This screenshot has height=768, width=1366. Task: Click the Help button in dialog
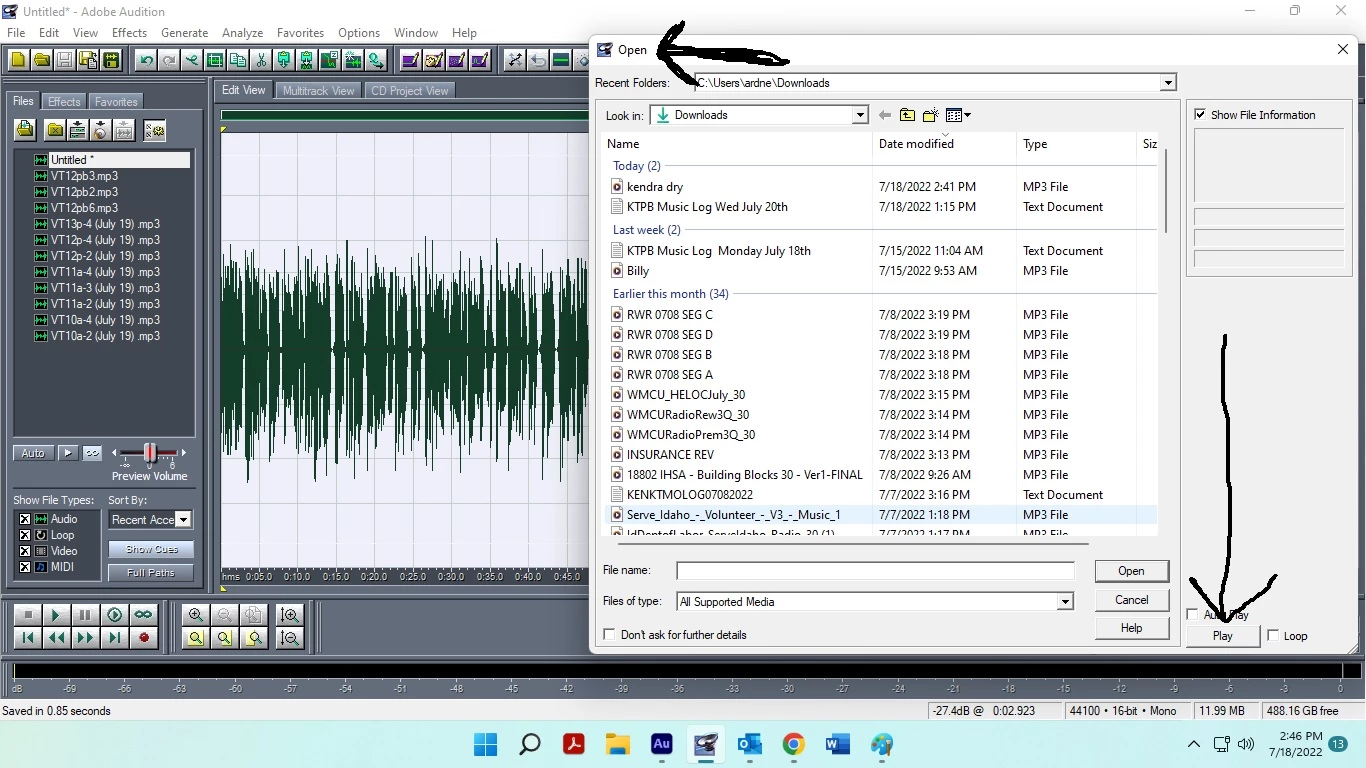[x=1131, y=628]
